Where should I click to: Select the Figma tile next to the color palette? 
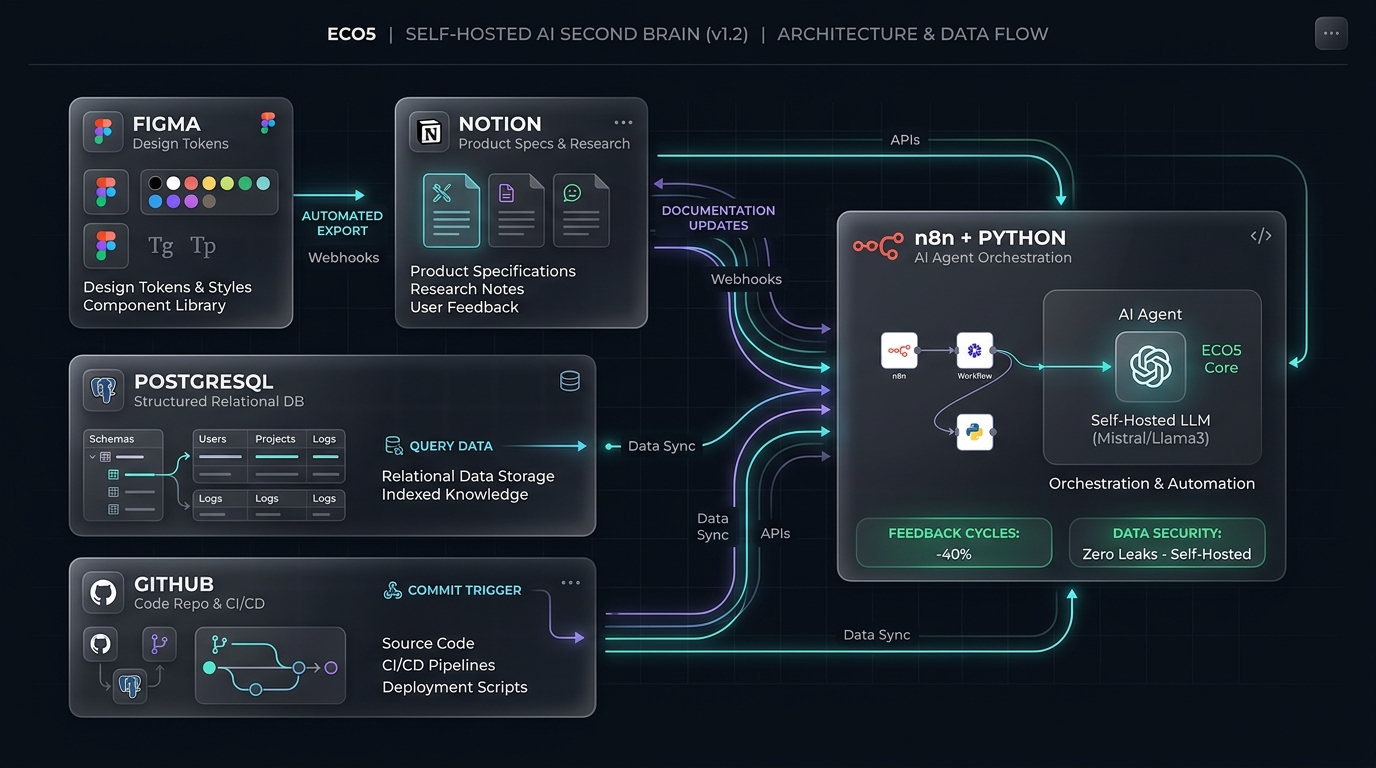tap(105, 191)
